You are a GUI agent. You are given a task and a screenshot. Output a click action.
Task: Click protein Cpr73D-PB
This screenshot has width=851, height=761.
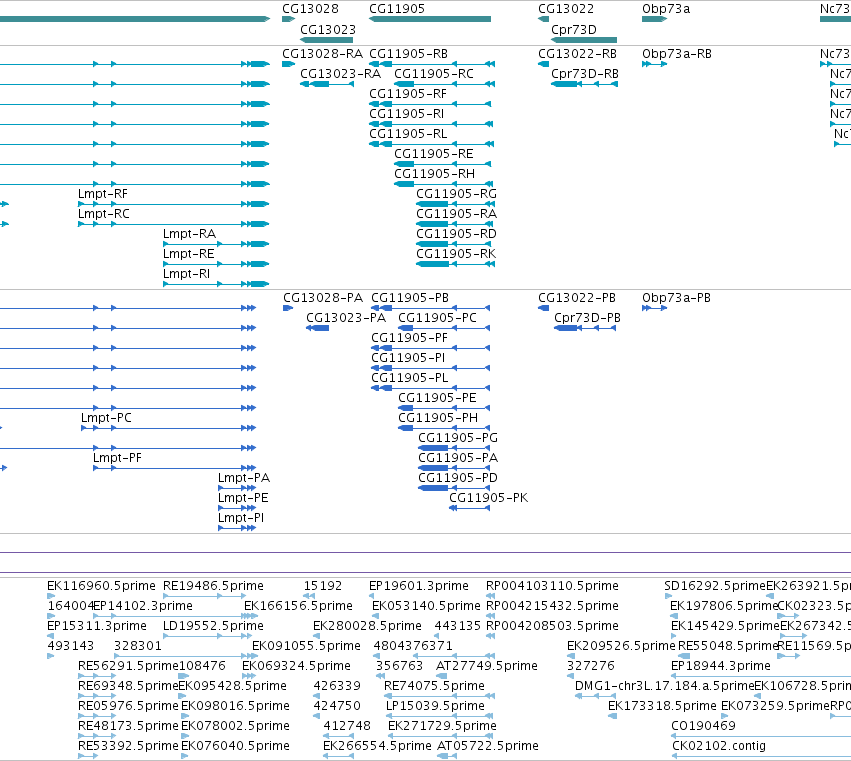tap(587, 318)
